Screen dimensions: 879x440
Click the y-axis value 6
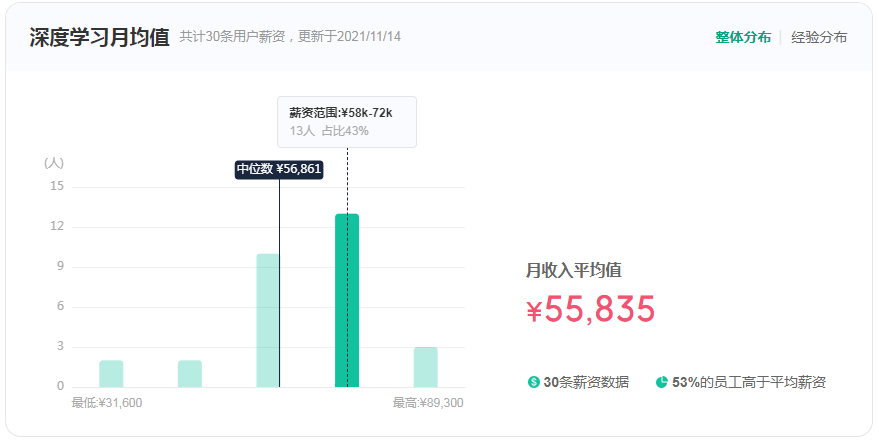(x=61, y=307)
